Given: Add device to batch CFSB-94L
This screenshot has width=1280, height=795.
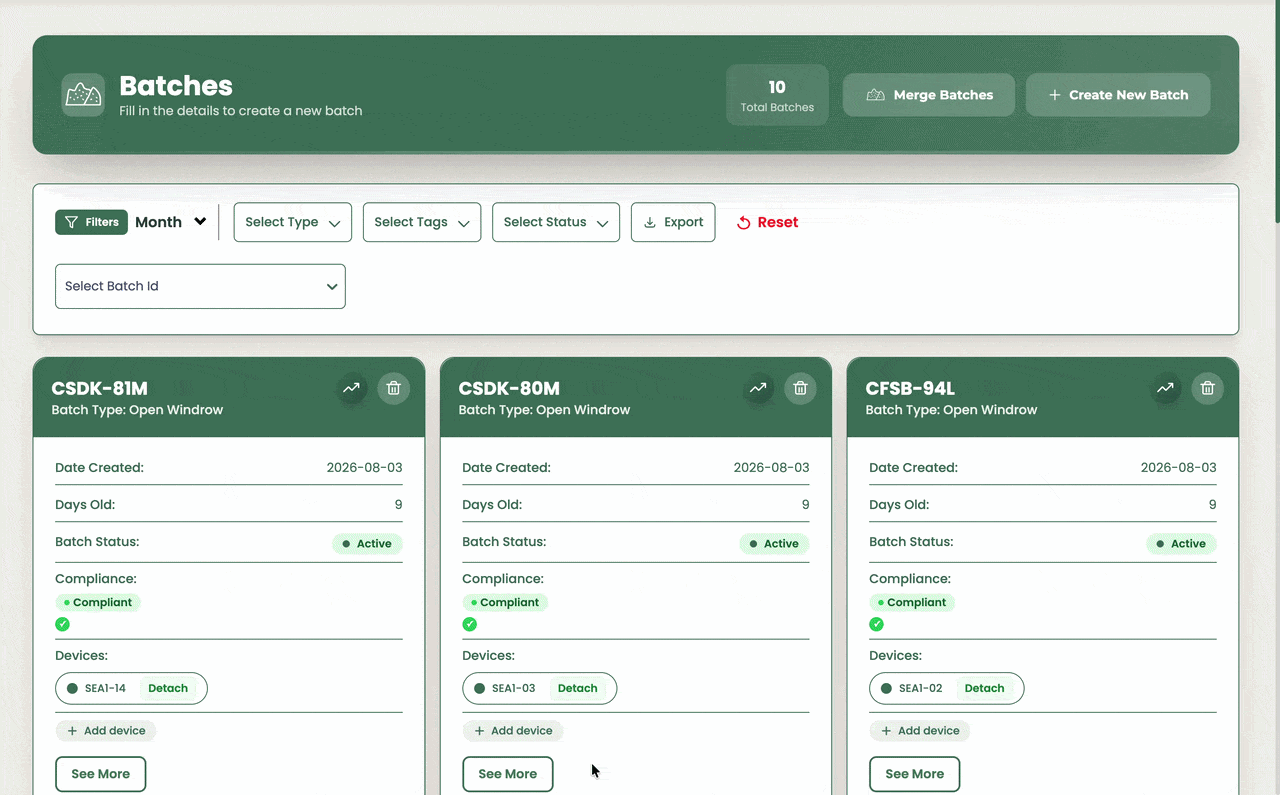Looking at the screenshot, I should (x=920, y=731).
